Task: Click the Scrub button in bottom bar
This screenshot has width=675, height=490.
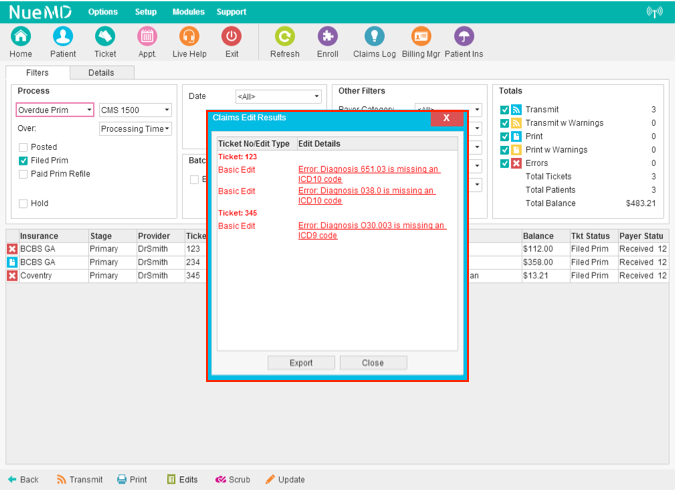Action: 233,480
